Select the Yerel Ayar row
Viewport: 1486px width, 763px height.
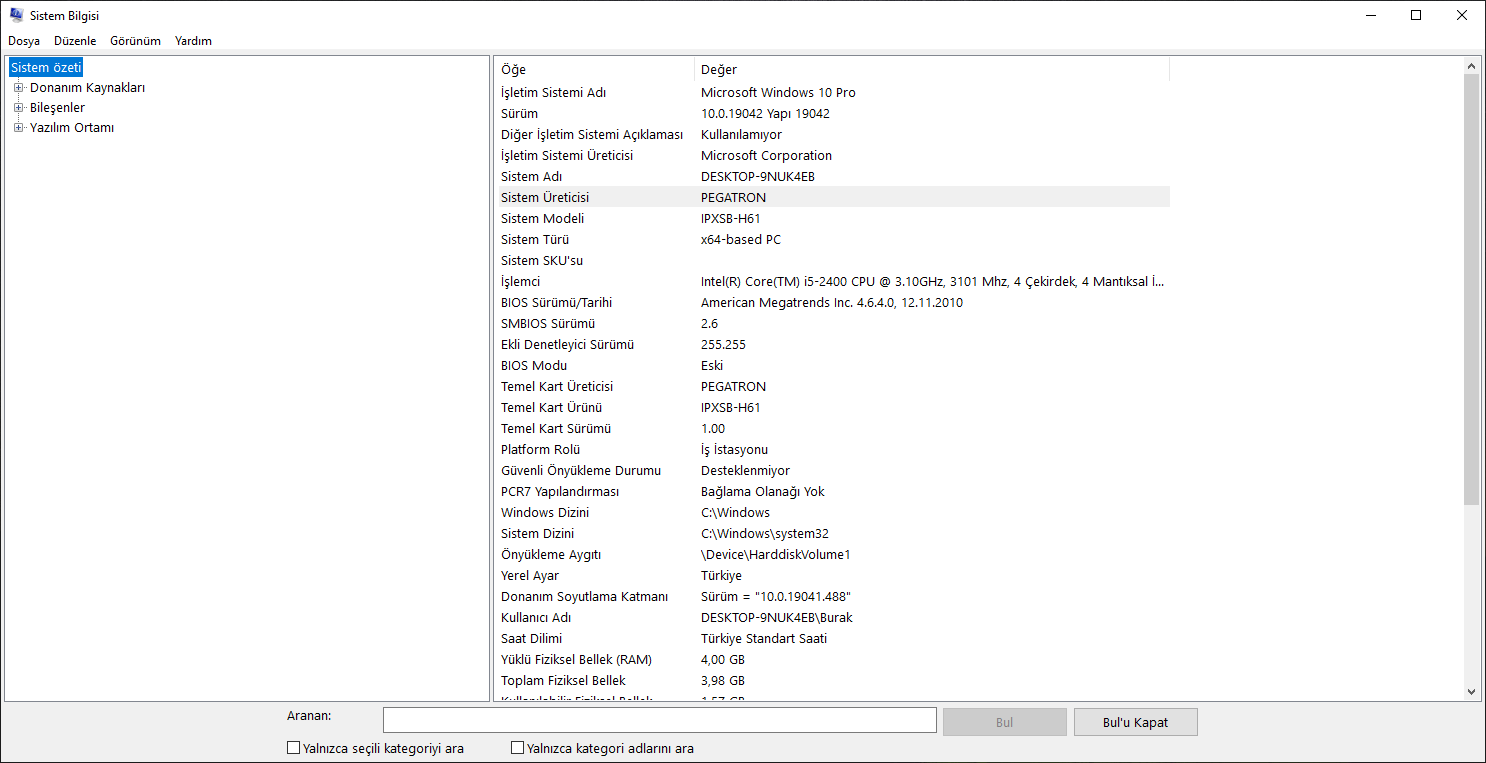click(834, 575)
